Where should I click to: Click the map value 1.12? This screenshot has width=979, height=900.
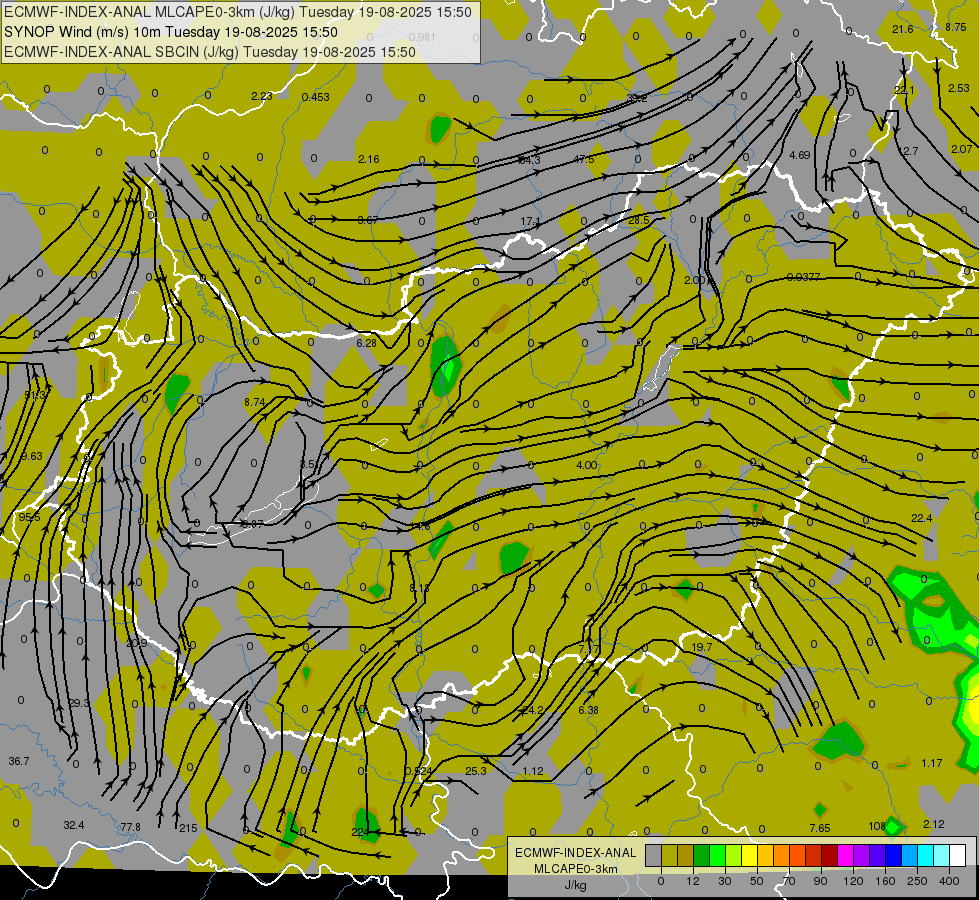click(533, 771)
